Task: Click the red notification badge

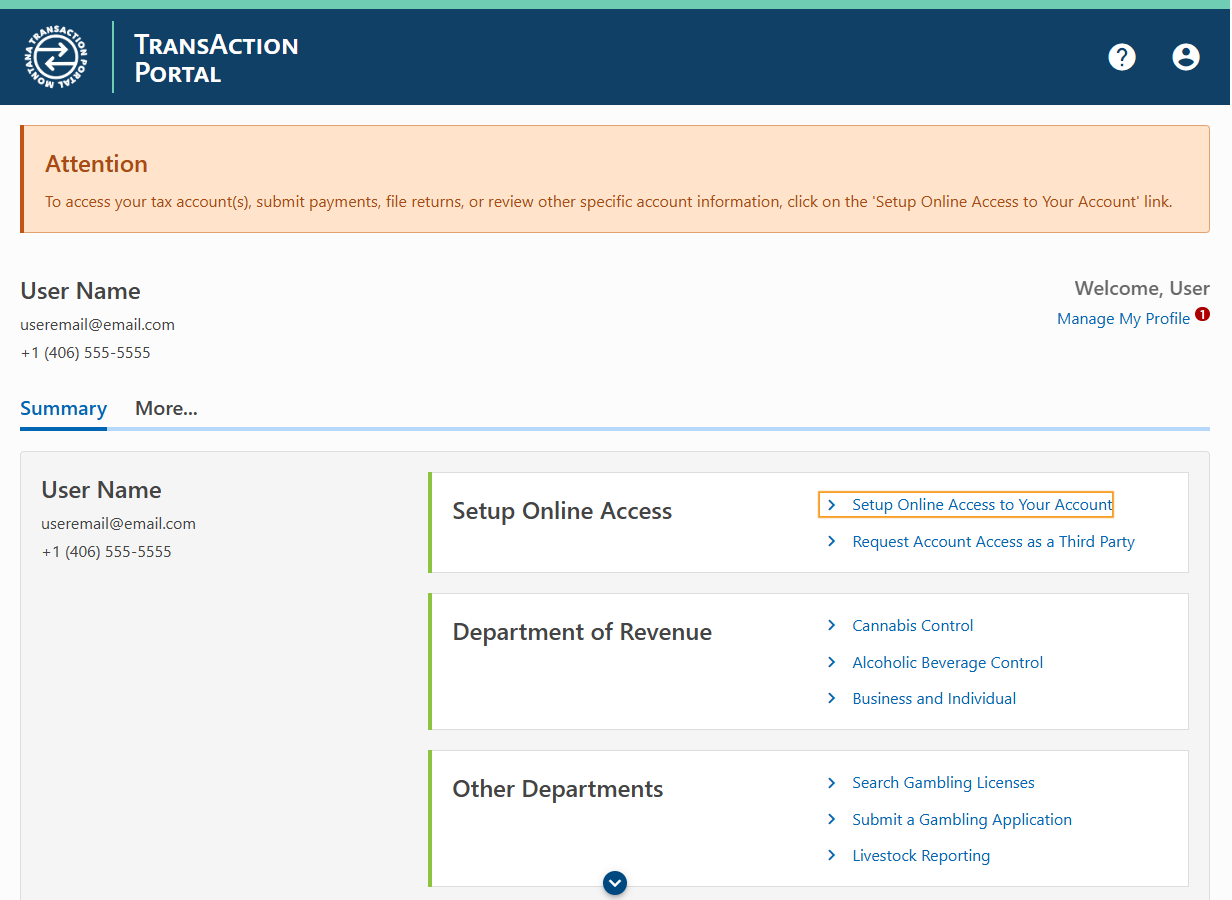Action: pos(1202,314)
